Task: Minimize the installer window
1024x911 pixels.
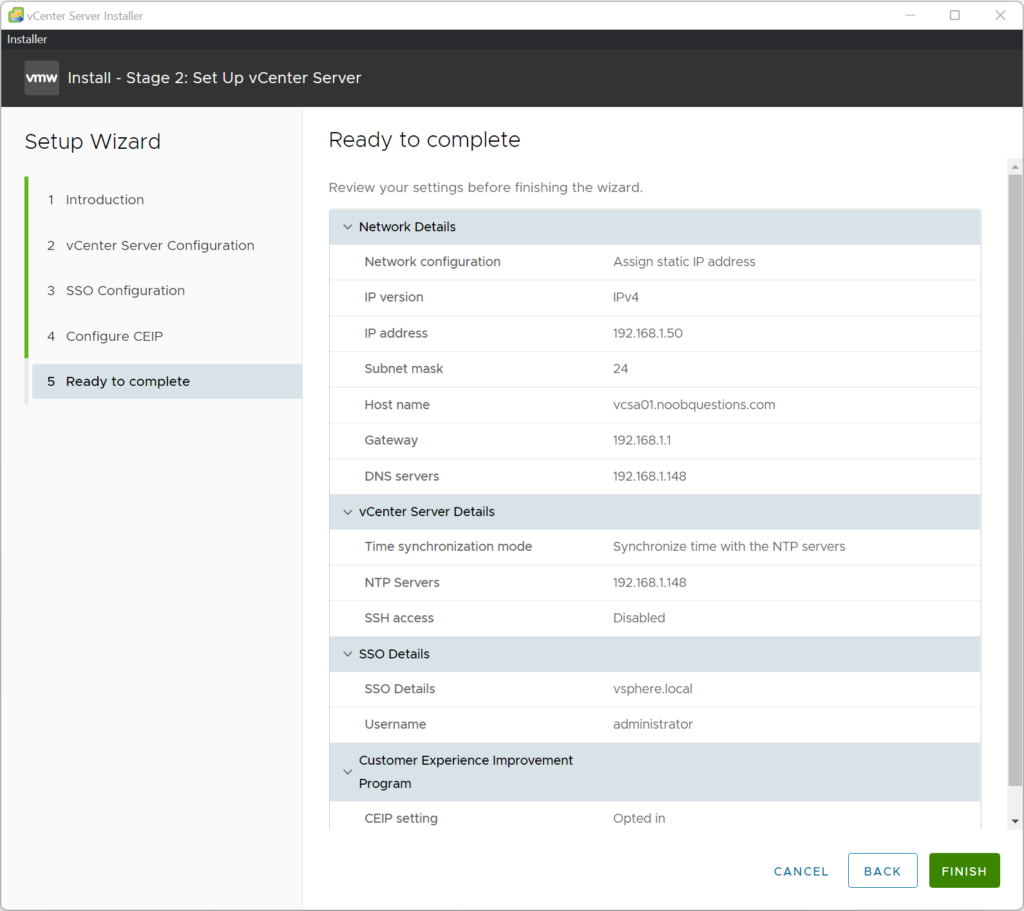Action: [x=910, y=15]
